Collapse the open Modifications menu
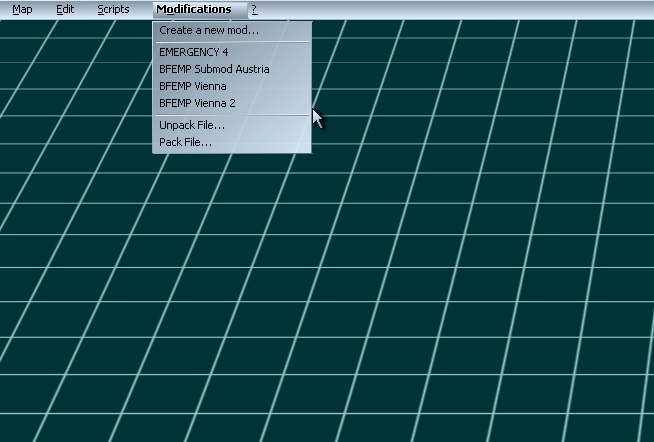 pyautogui.click(x=193, y=9)
